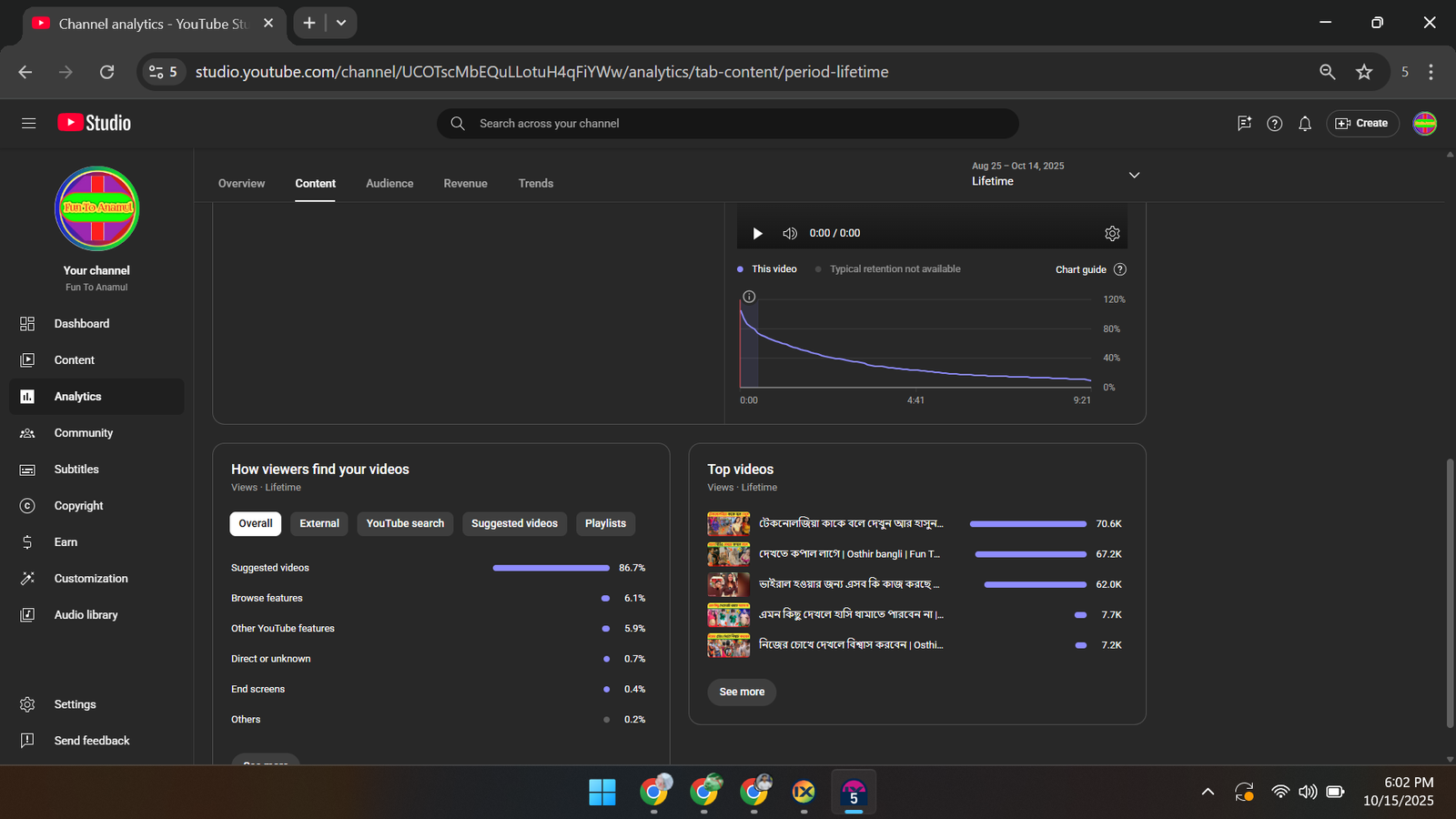Expand the Lifetime date range dropdown
Viewport: 1456px width, 819px height.
[1134, 175]
